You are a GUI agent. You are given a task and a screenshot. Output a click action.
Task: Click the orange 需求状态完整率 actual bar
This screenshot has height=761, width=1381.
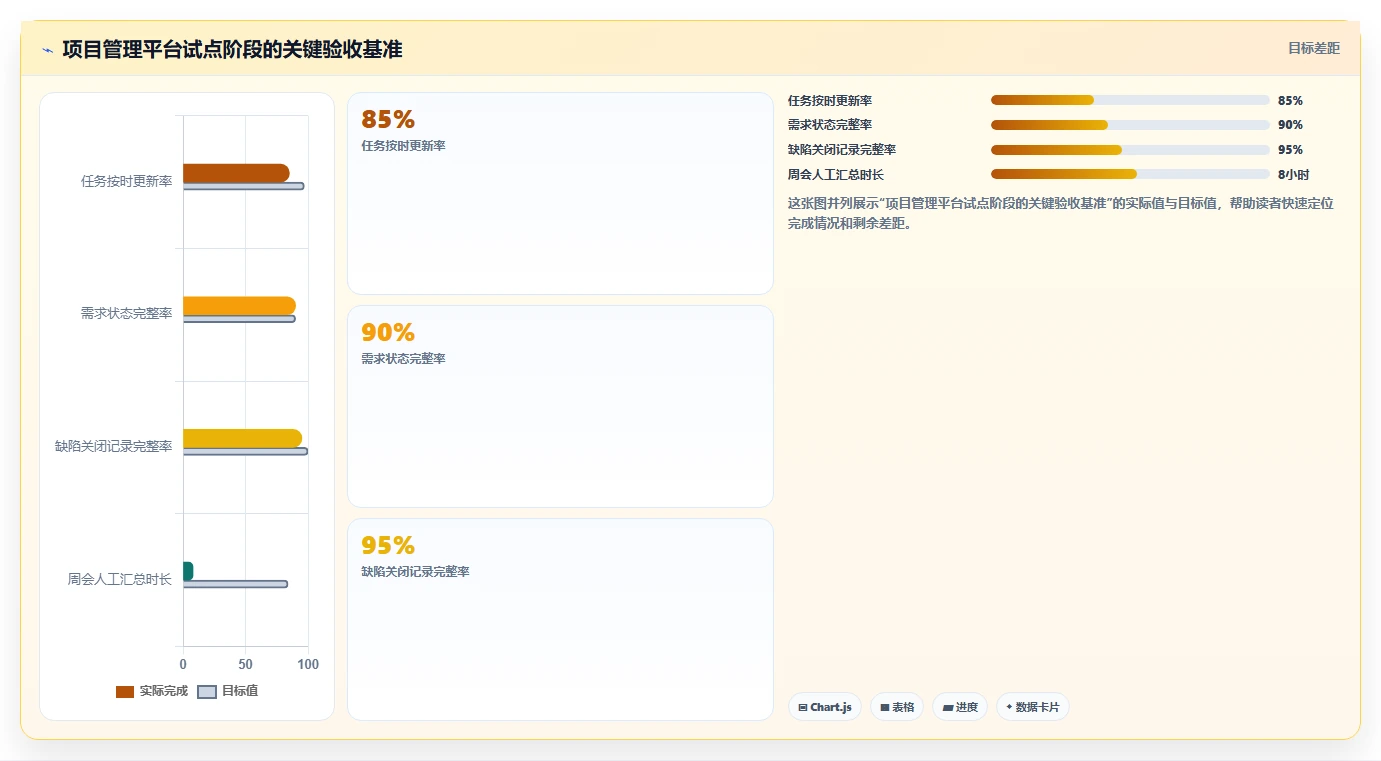tap(239, 306)
